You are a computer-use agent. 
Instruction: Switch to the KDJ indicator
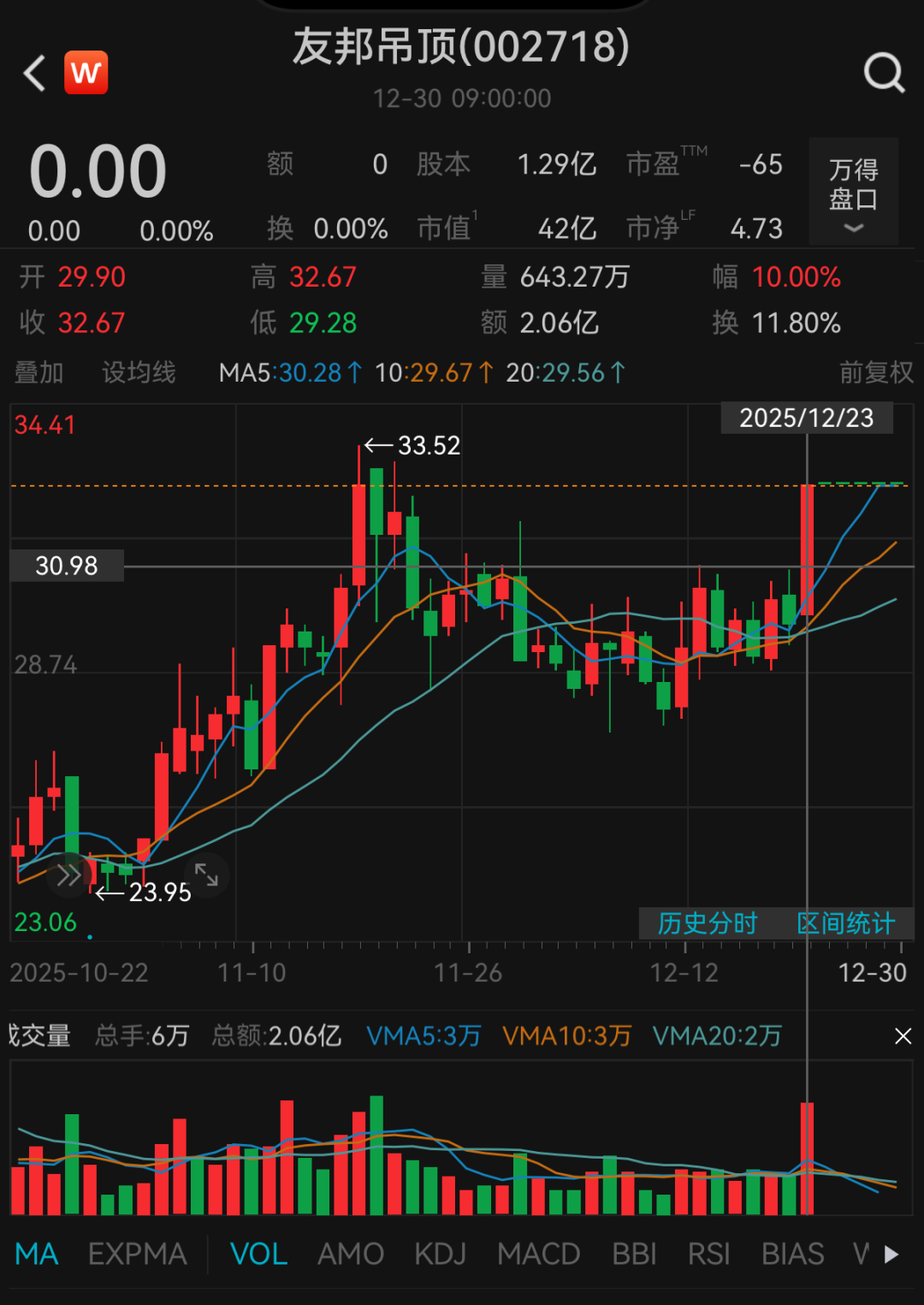tap(440, 1255)
